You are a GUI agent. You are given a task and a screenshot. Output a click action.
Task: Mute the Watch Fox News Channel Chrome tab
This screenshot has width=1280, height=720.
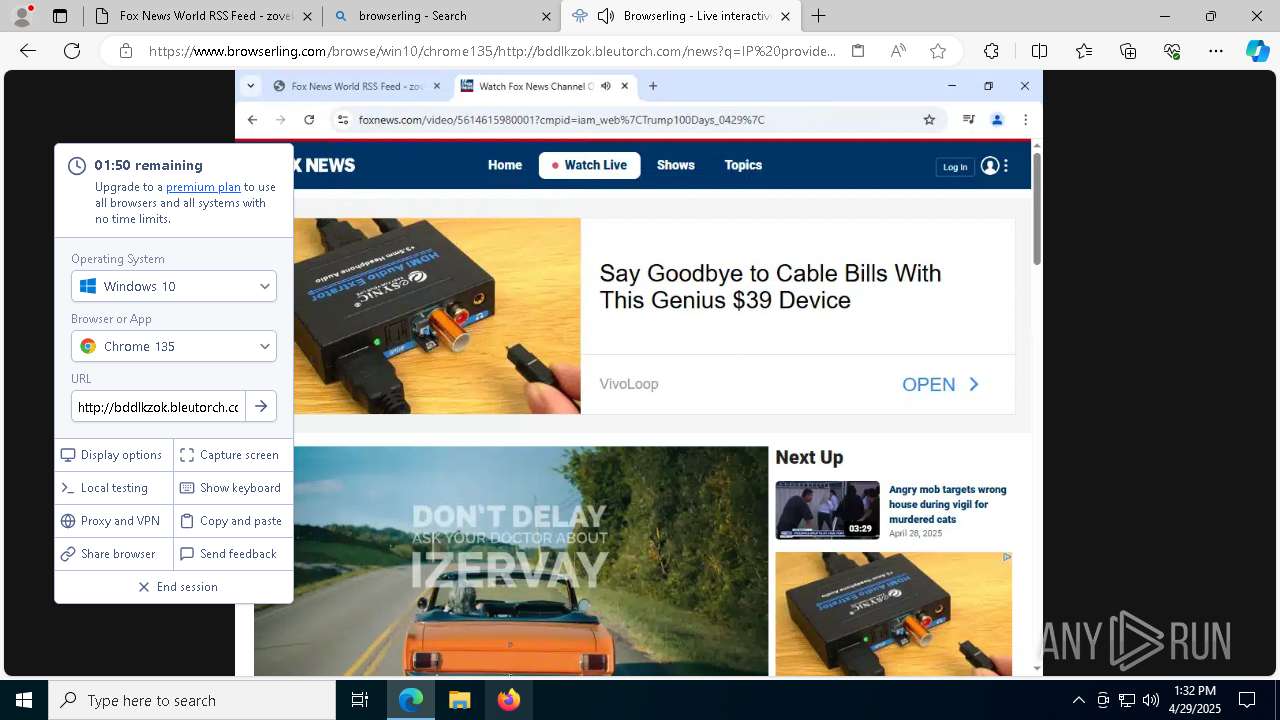tap(605, 86)
